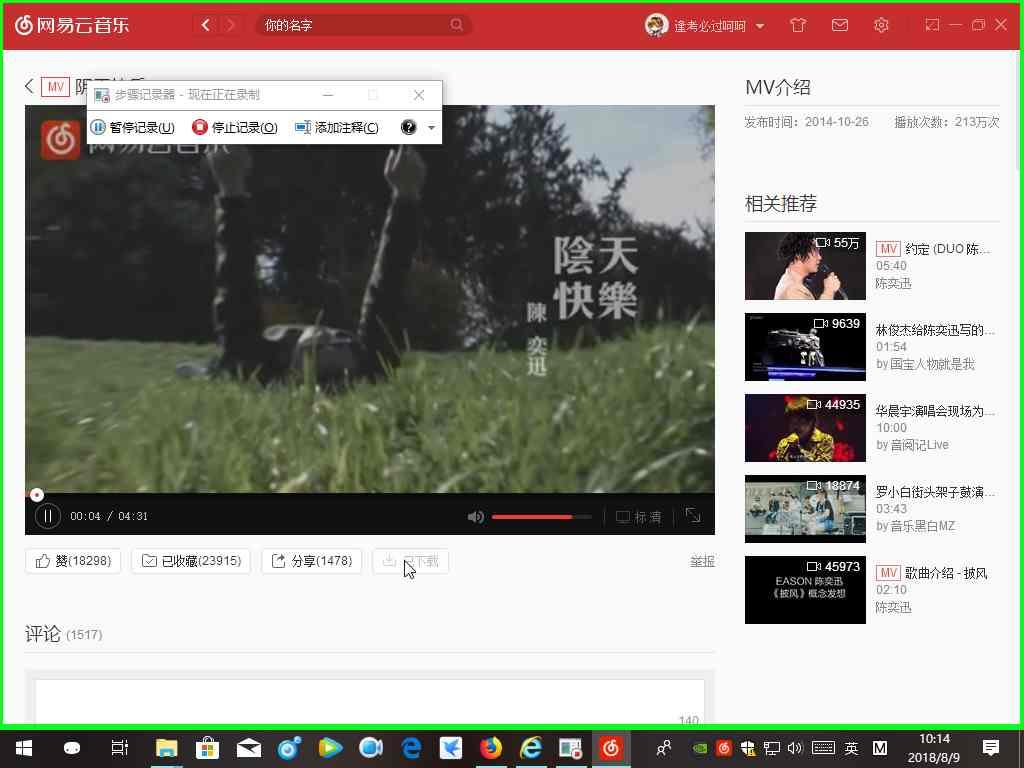The height and width of the screenshot is (768, 1024).
Task: Open Firefox from the taskbar
Action: (x=489, y=748)
